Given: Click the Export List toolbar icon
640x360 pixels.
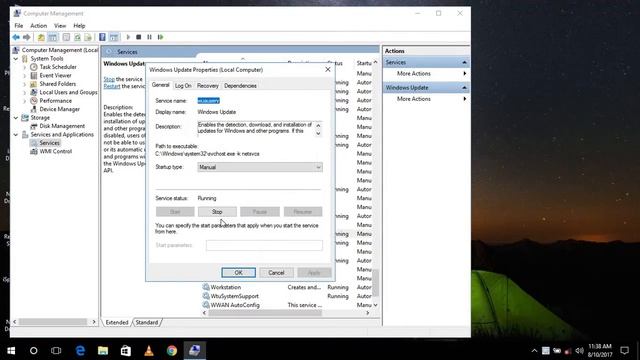Looking at the screenshot, I should click(88, 37).
